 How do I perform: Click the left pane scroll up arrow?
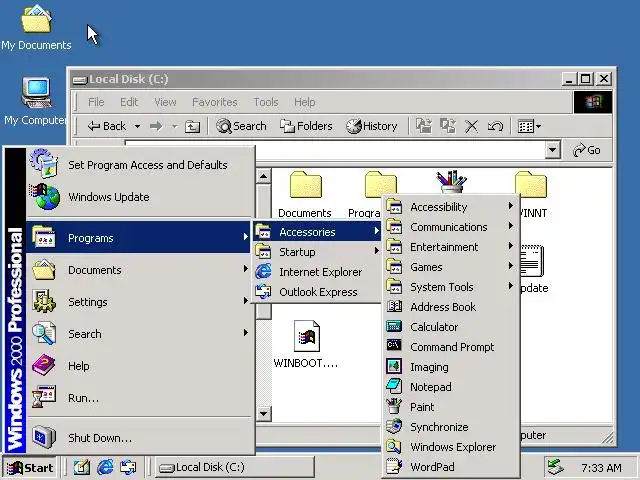tap(264, 176)
